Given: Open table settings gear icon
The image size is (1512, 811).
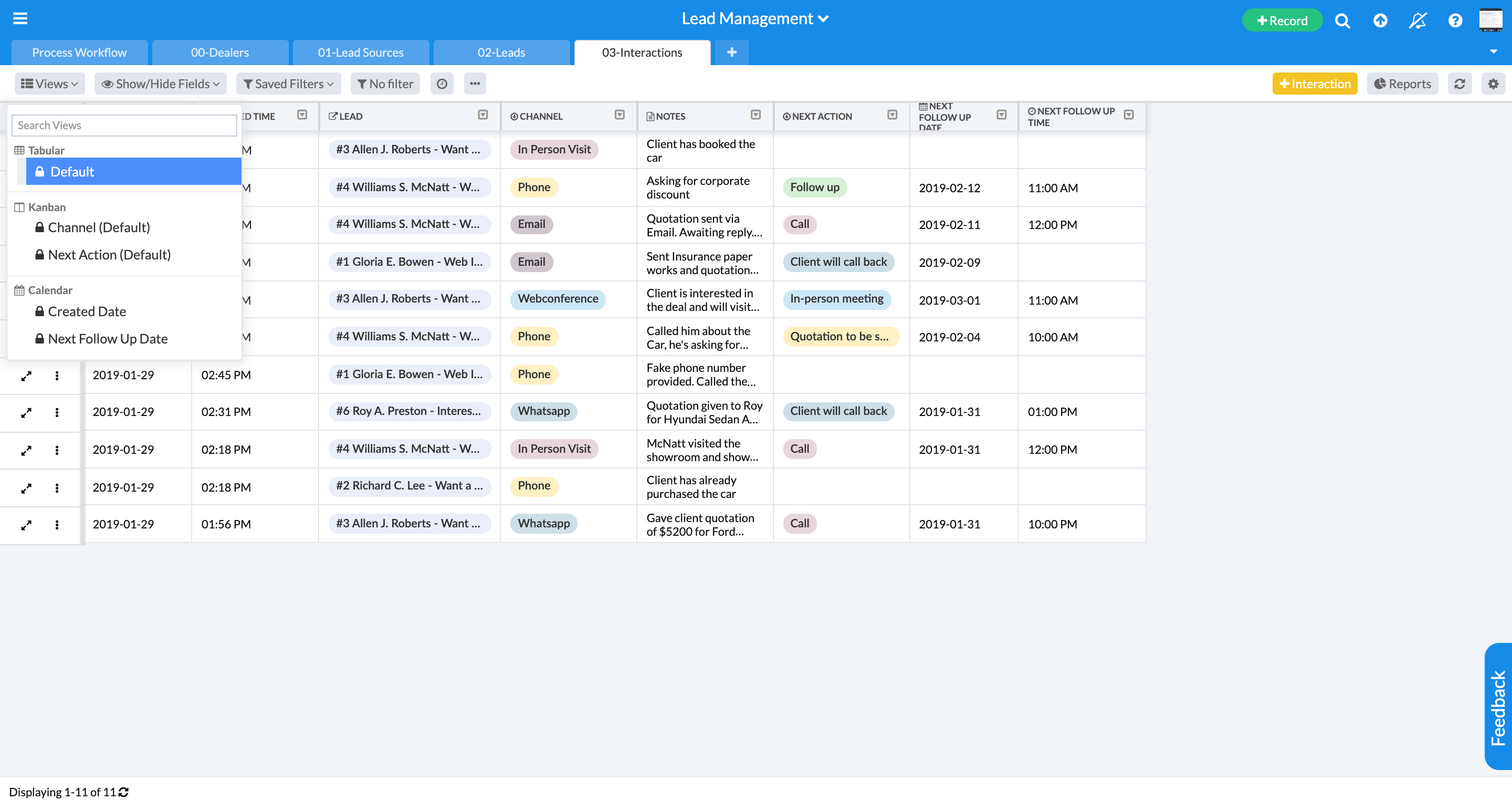Looking at the screenshot, I should [x=1493, y=84].
